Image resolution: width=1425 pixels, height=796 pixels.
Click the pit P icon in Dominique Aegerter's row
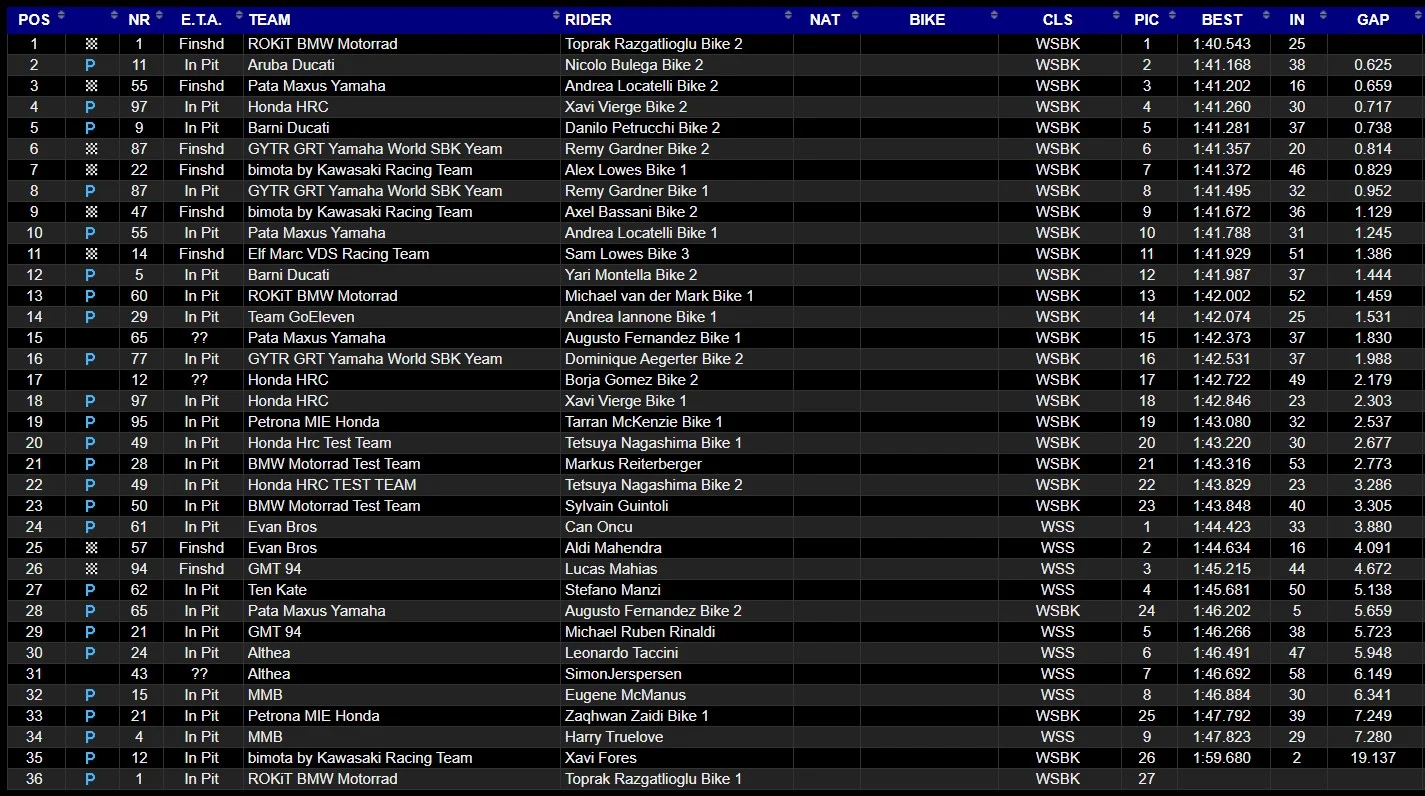(91, 359)
